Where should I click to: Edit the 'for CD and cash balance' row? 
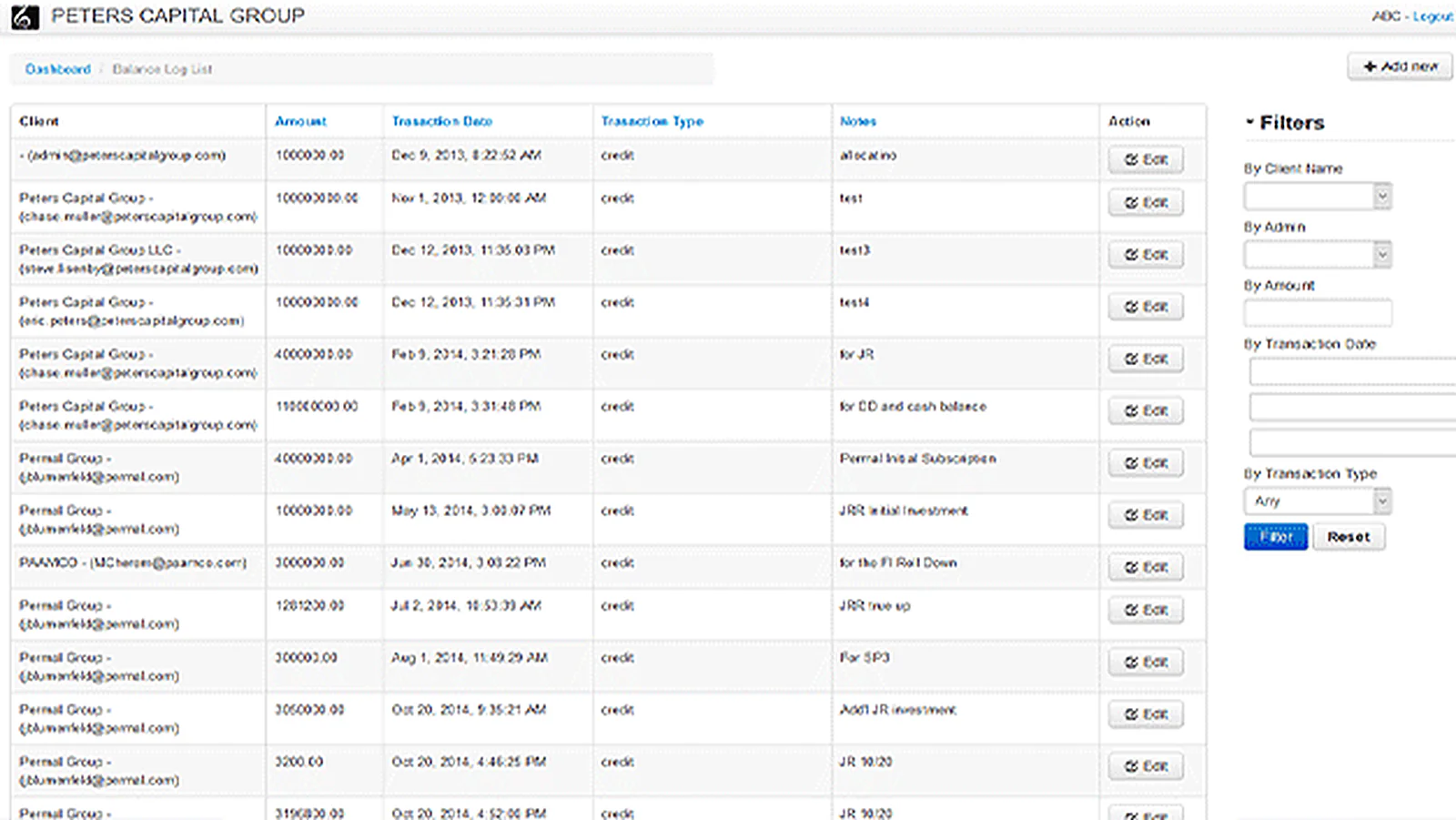pos(1146,410)
